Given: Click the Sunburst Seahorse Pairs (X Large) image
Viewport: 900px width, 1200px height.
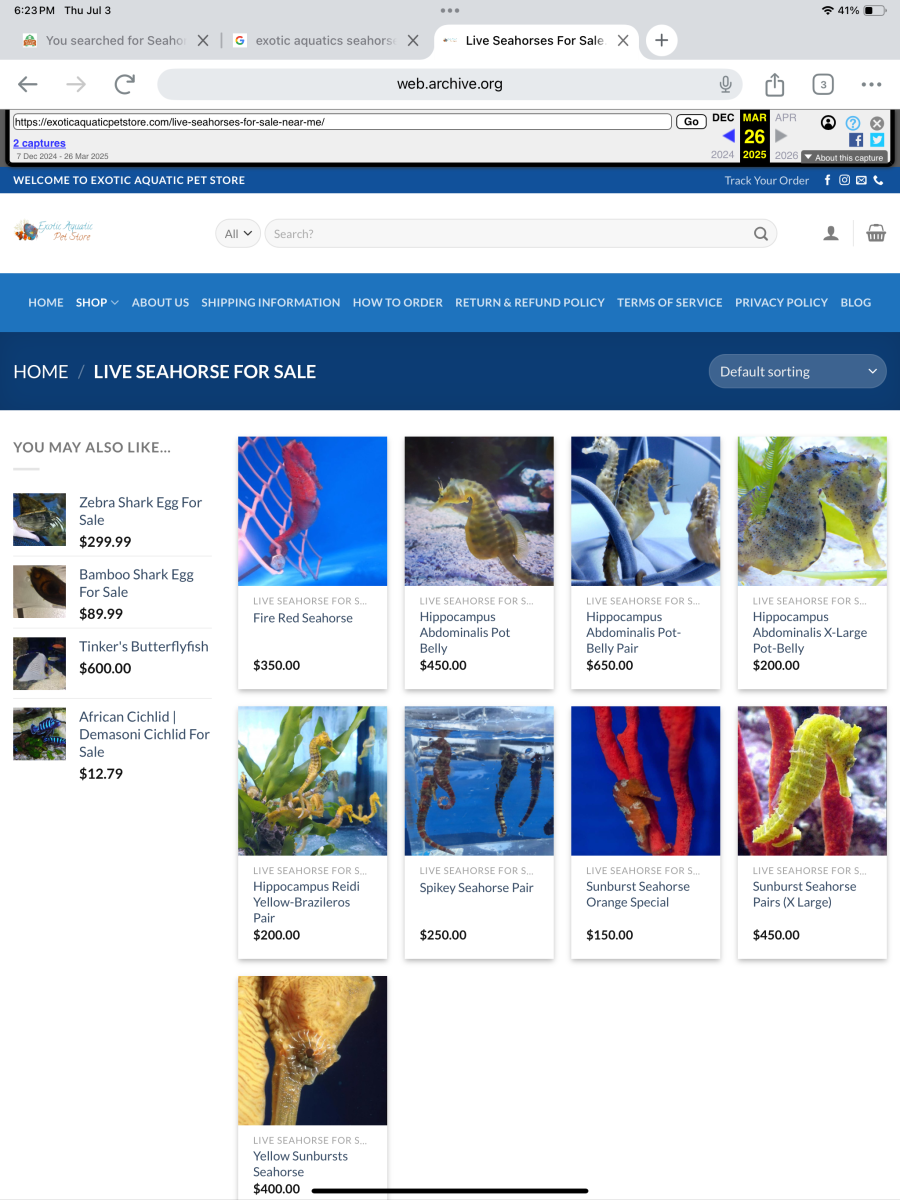Looking at the screenshot, I should [x=812, y=781].
